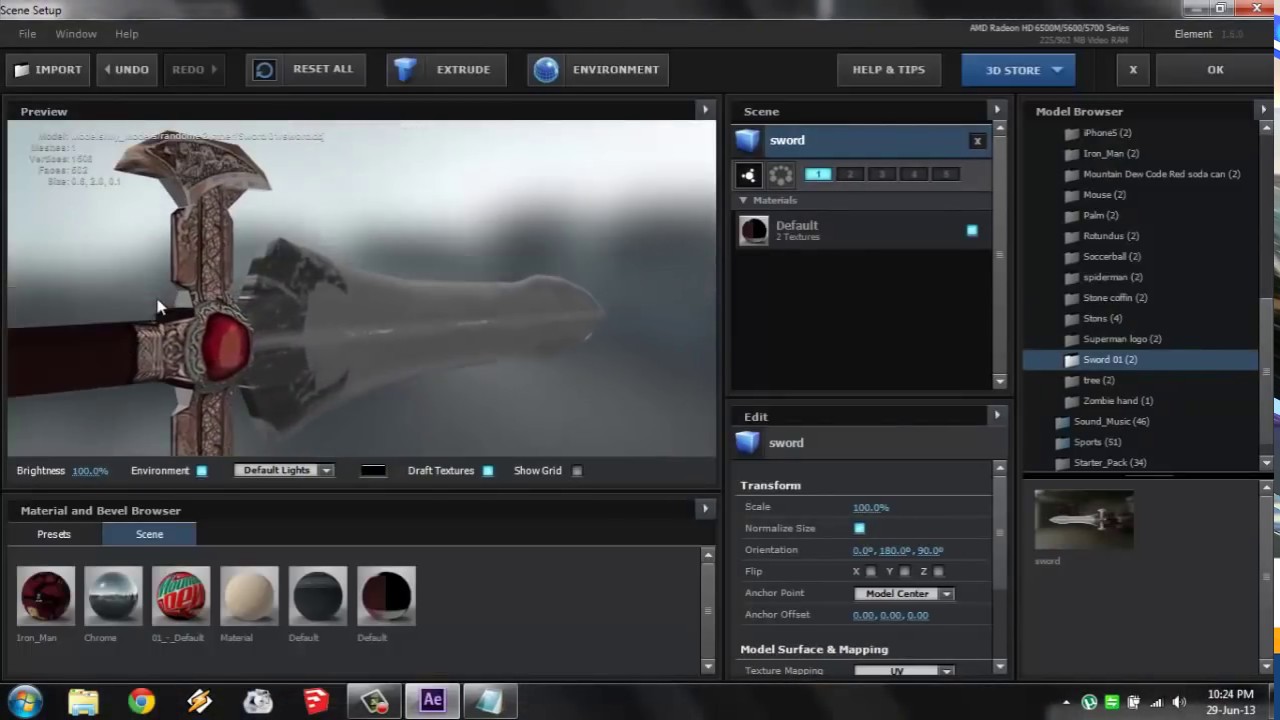The image size is (1280, 720).
Task: Enable the Show Grid checkbox
Action: click(x=577, y=471)
